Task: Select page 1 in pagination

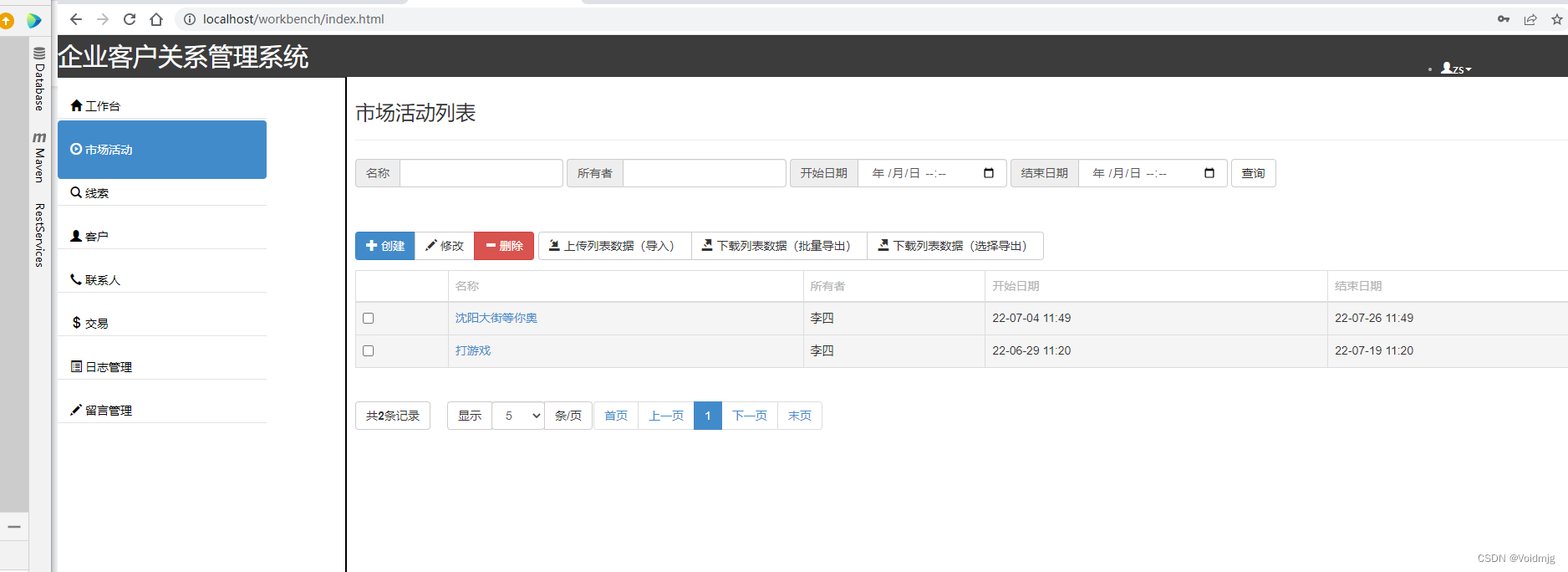Action: click(708, 416)
